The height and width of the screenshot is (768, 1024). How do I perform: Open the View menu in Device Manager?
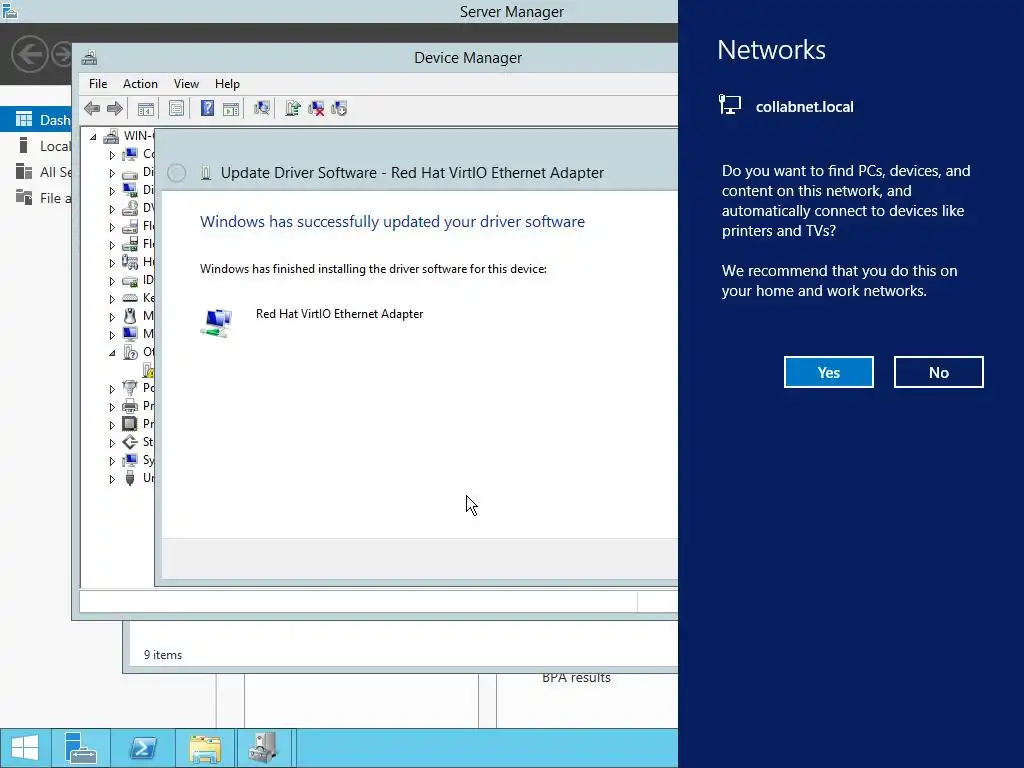[x=186, y=84]
